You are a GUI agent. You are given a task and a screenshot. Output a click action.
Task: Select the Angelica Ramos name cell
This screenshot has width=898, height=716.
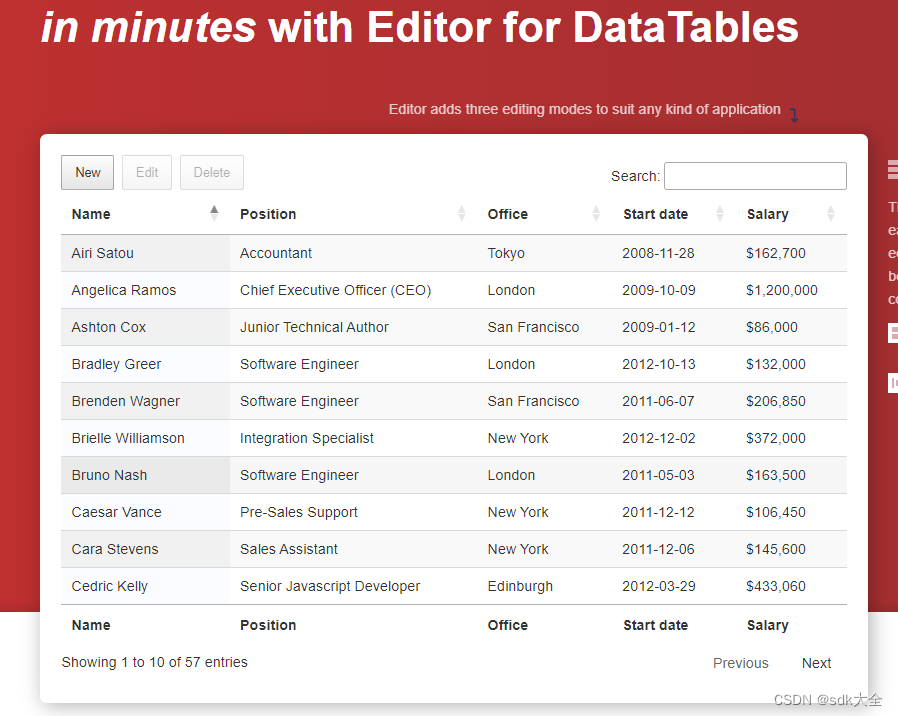(x=145, y=290)
